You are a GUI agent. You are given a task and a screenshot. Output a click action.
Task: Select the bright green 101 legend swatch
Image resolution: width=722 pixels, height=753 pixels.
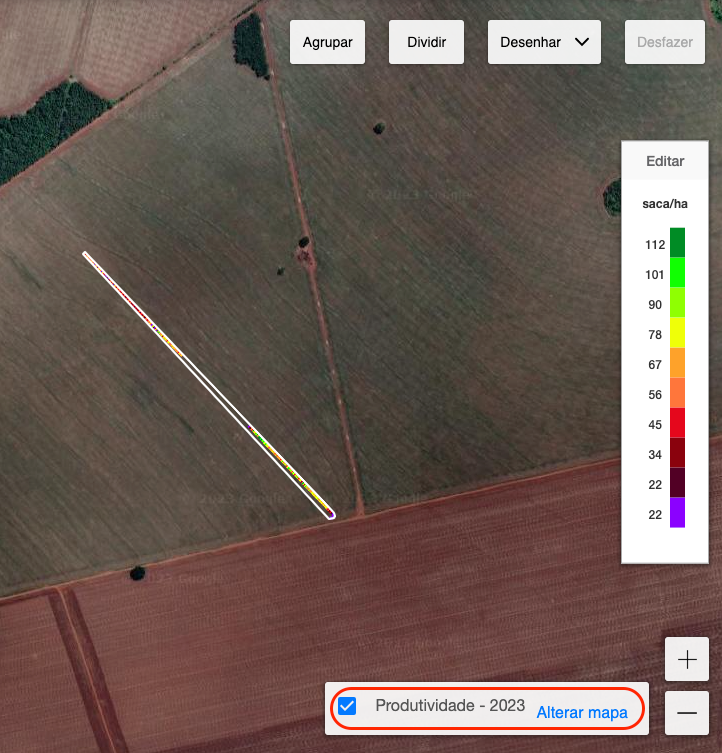point(677,273)
